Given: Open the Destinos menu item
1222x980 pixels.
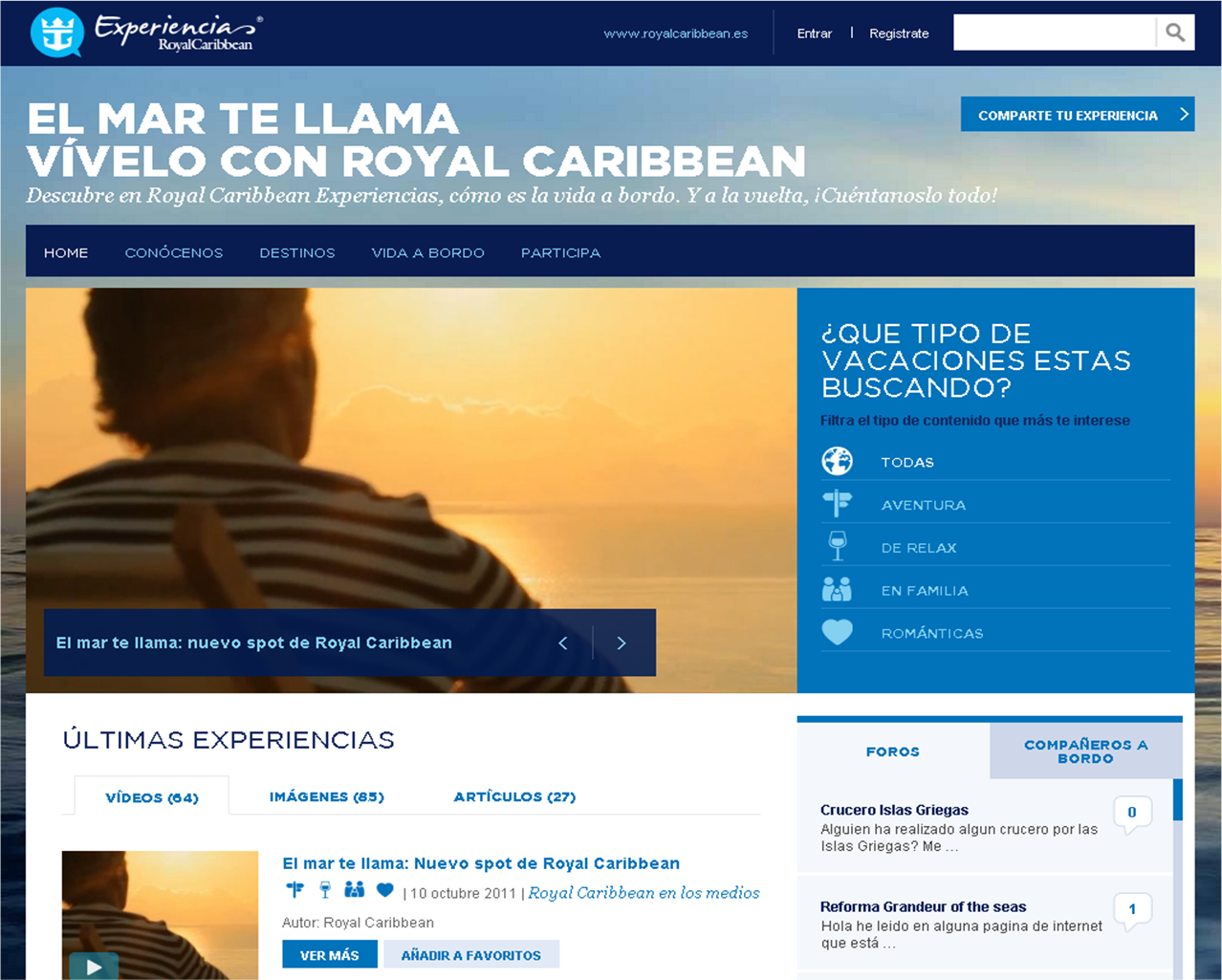Looking at the screenshot, I should click(x=297, y=252).
